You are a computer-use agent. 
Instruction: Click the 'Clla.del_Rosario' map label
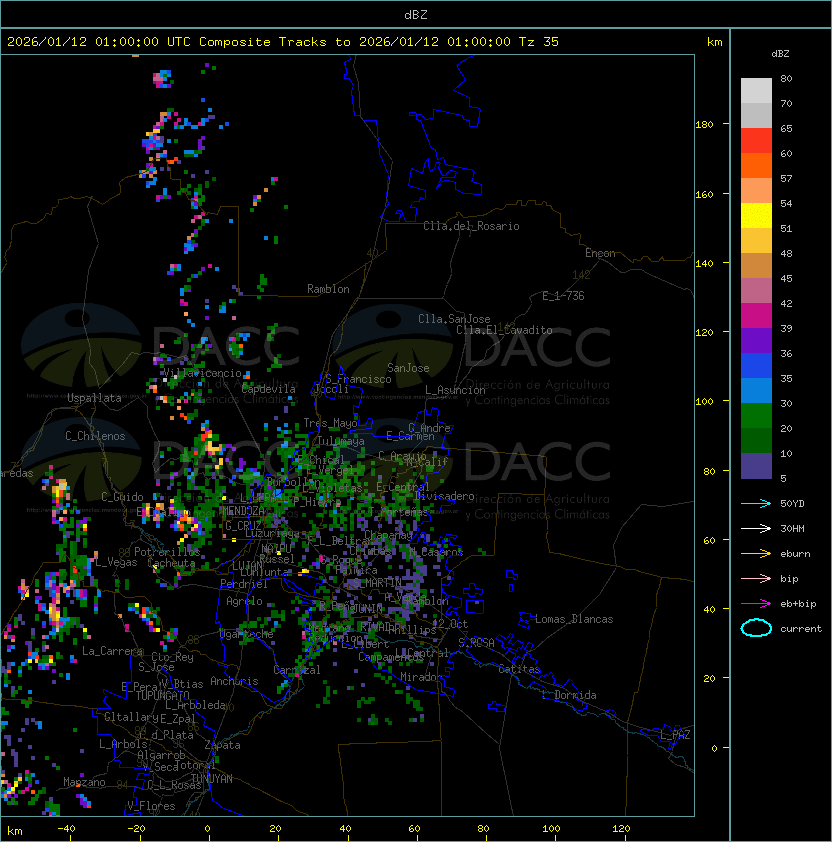(x=471, y=226)
